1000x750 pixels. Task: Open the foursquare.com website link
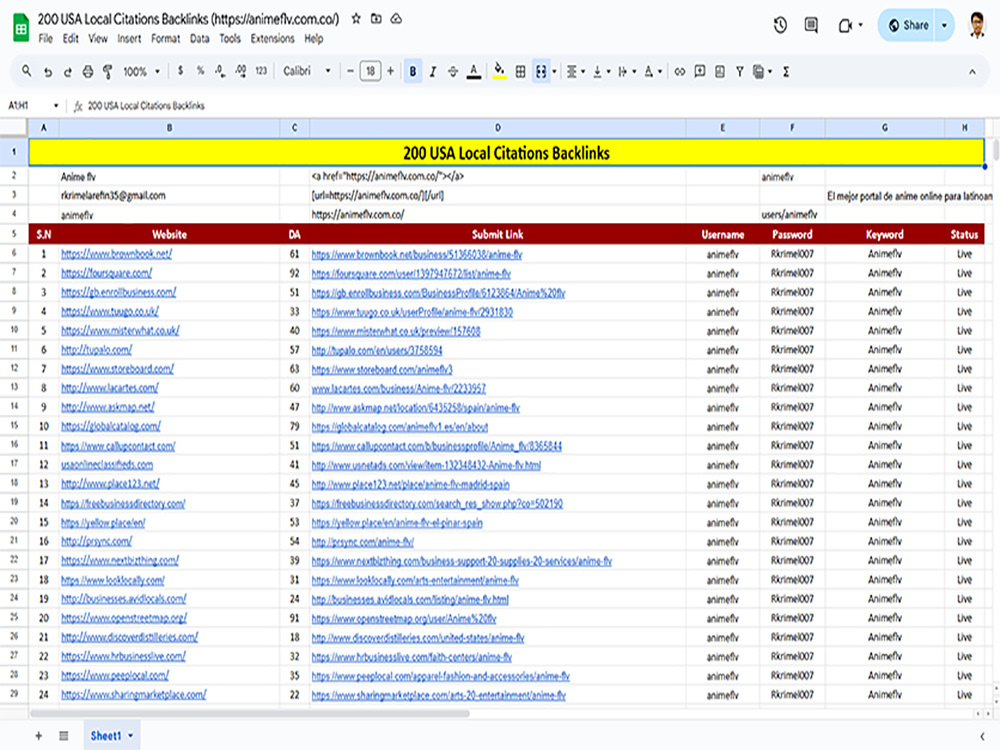(107, 273)
